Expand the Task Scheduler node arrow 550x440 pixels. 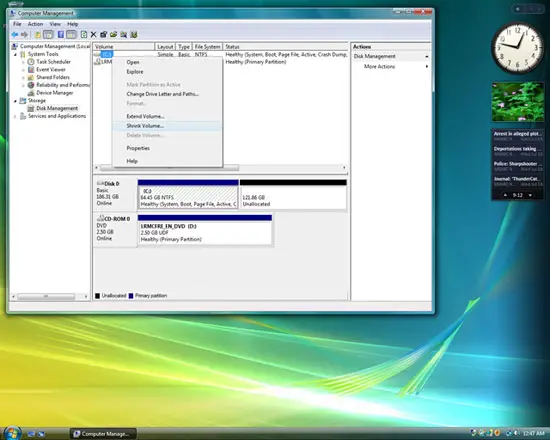click(x=23, y=62)
